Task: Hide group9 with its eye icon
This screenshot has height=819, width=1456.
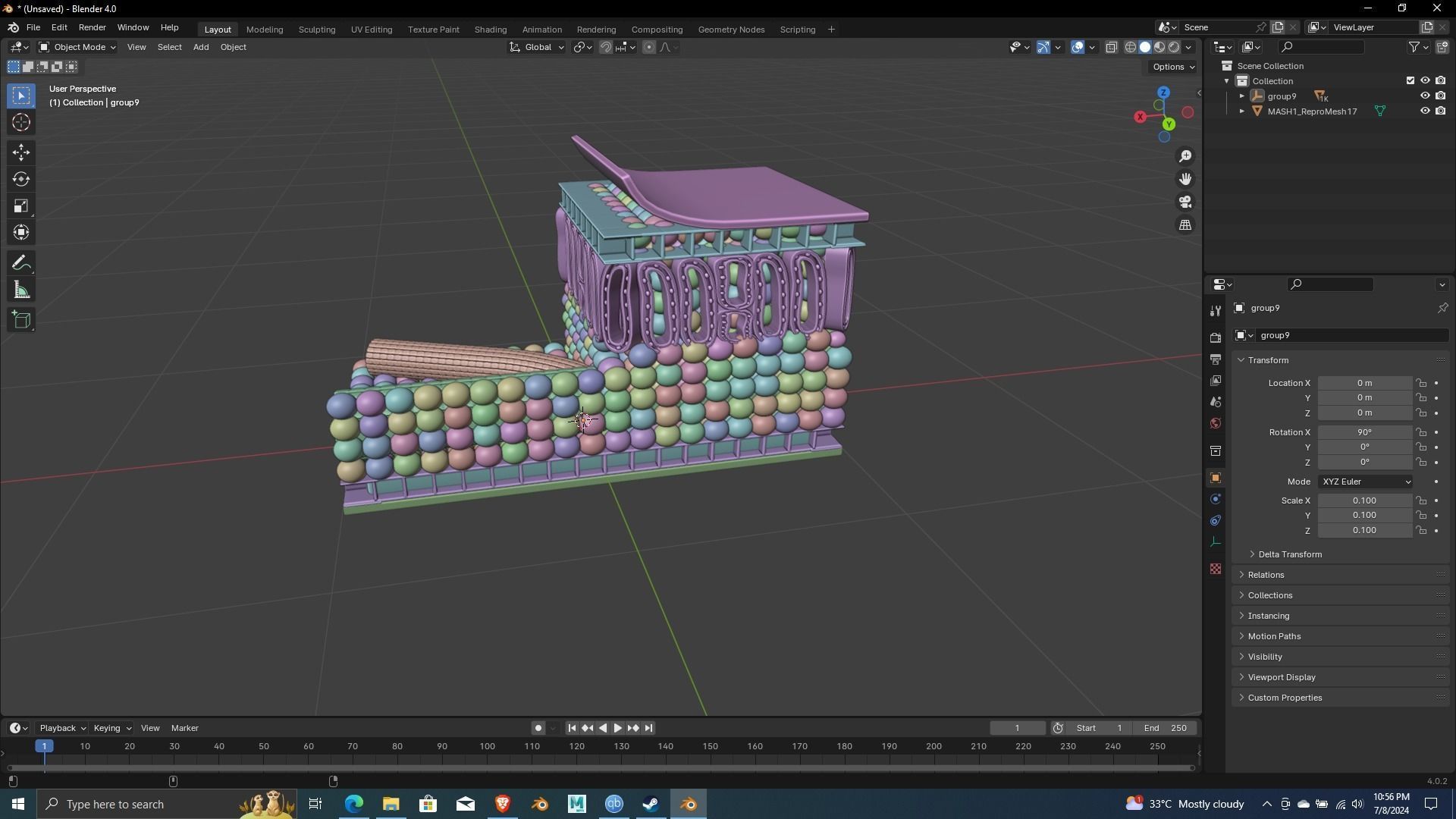Action: pos(1425,96)
